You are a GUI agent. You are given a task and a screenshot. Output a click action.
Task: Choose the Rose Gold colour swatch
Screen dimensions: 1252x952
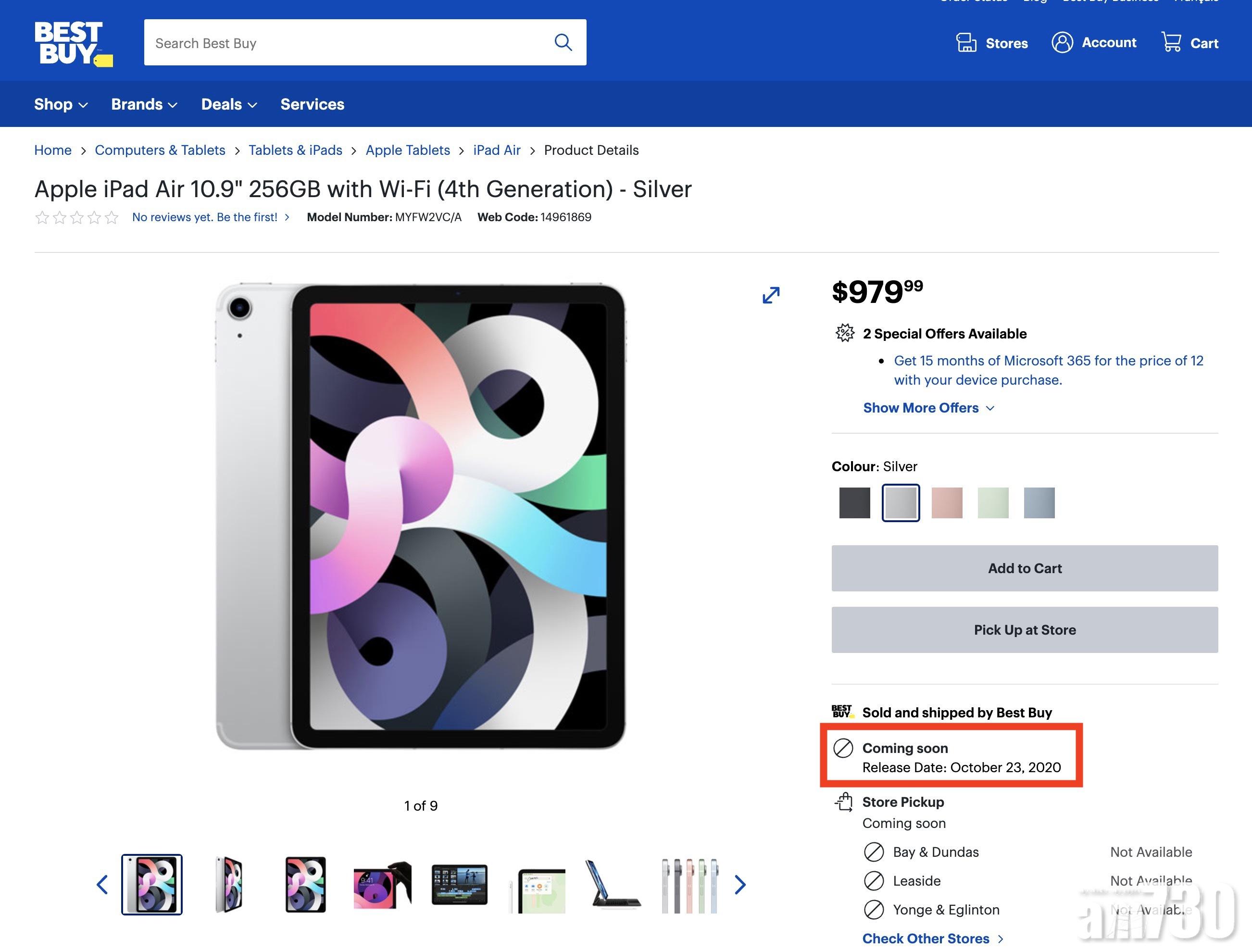[x=947, y=502]
